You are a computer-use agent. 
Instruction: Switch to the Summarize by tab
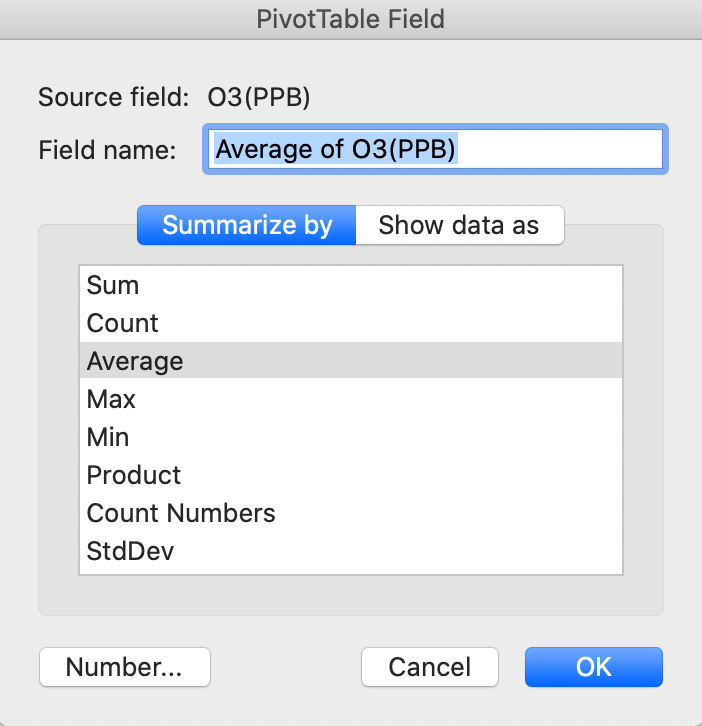247,225
